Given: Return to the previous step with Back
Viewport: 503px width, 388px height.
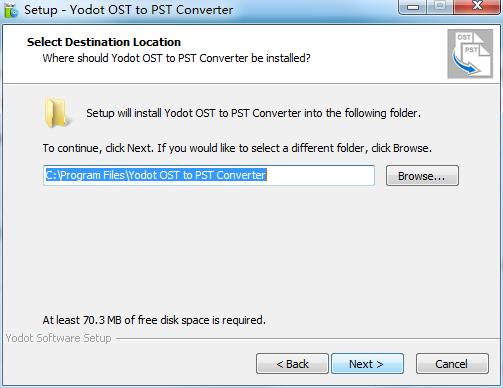Looking at the screenshot, I should pos(292,364).
